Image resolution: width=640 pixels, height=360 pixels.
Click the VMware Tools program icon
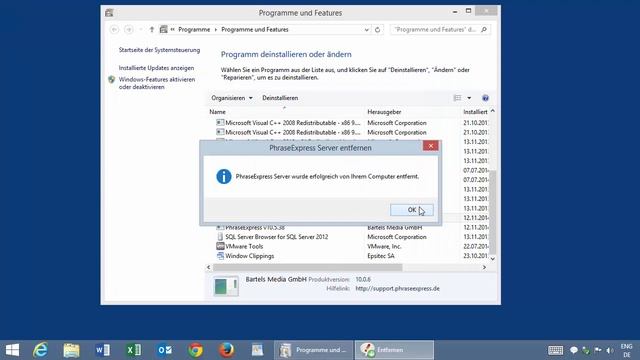[x=220, y=246]
